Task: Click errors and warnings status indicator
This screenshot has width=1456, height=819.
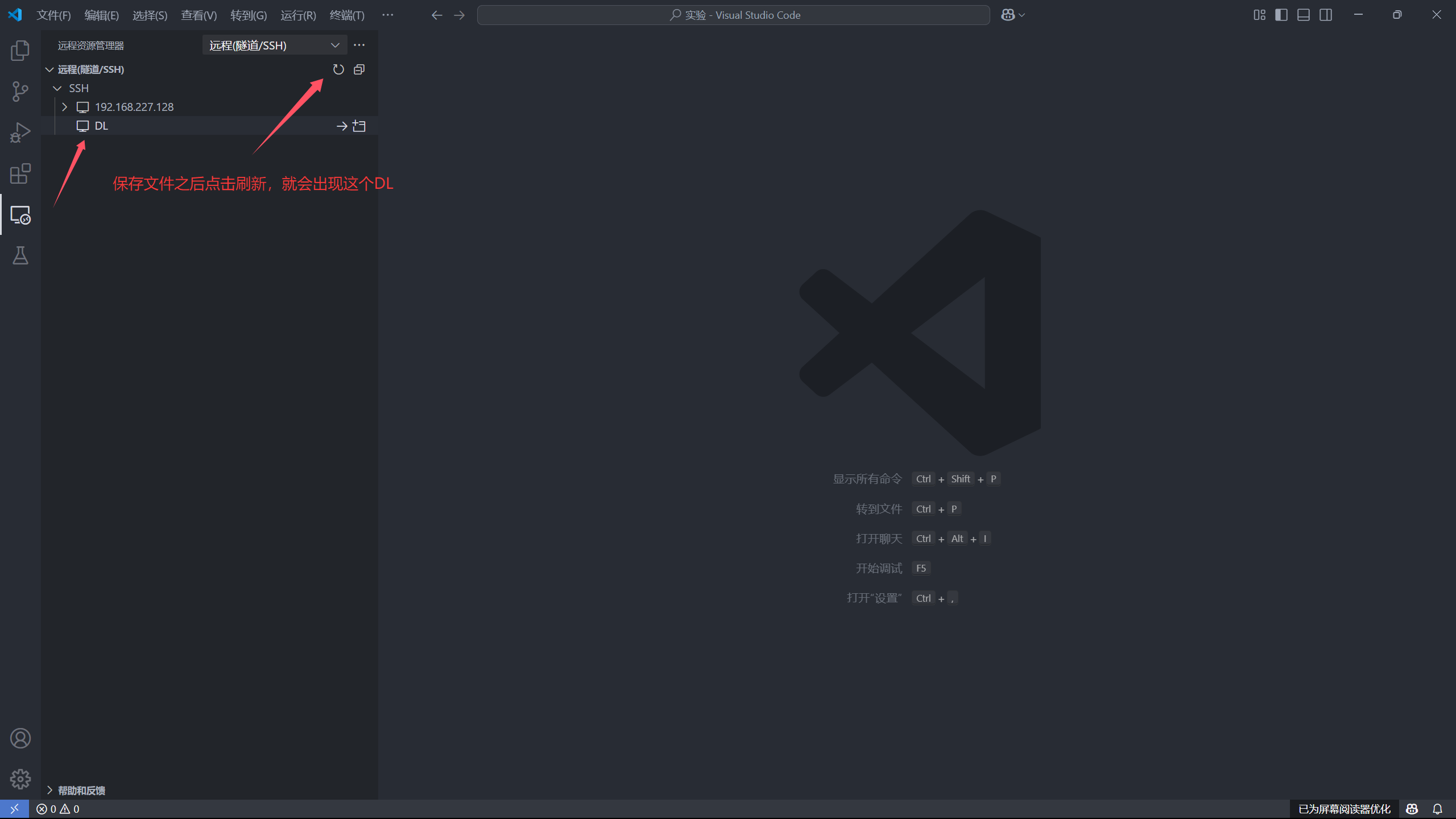Action: click(58, 809)
